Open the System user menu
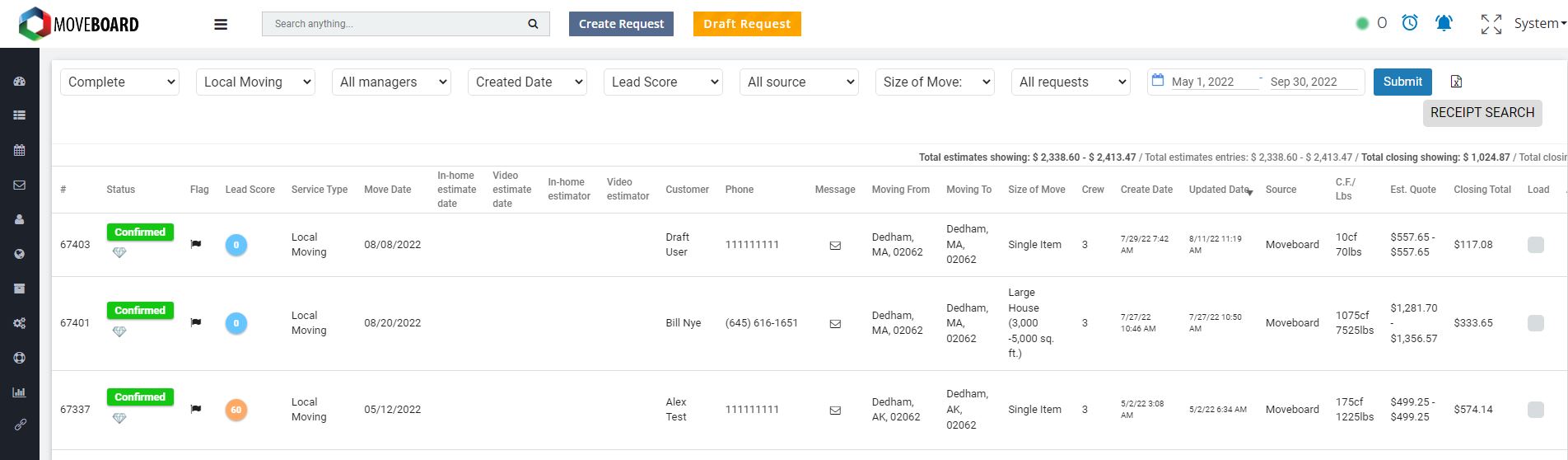The height and width of the screenshot is (460, 1568). 1539,24
